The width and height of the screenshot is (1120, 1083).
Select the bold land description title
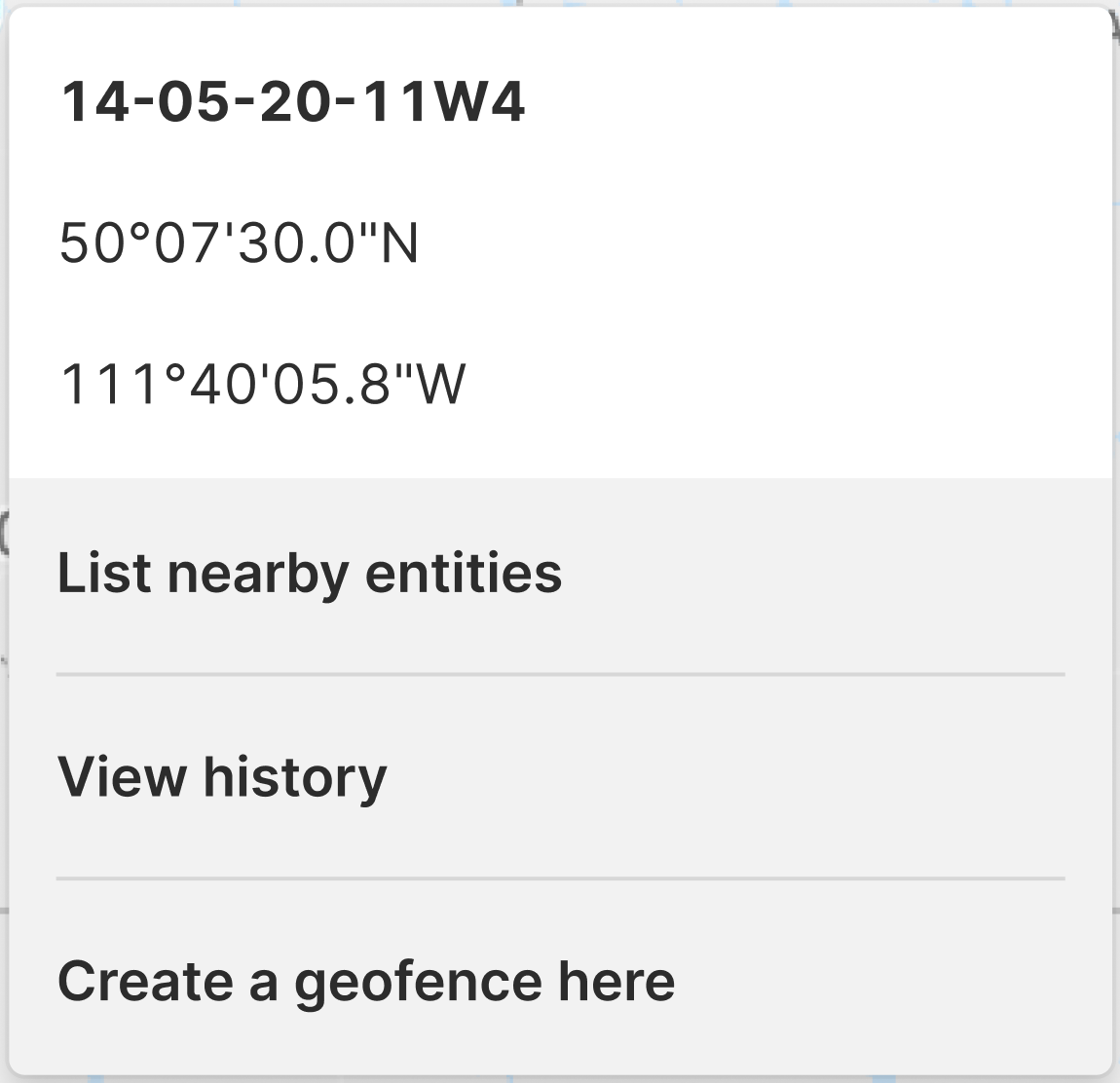[x=293, y=102]
